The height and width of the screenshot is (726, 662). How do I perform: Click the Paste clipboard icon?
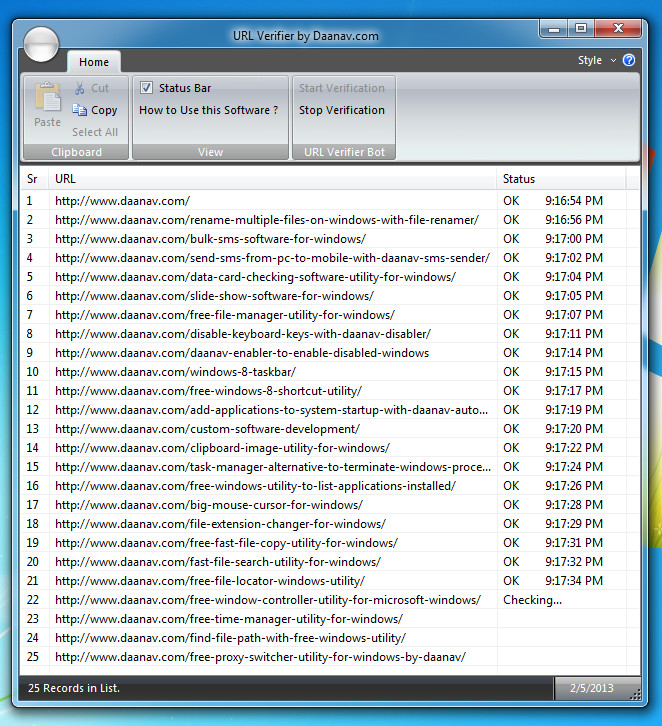click(48, 97)
